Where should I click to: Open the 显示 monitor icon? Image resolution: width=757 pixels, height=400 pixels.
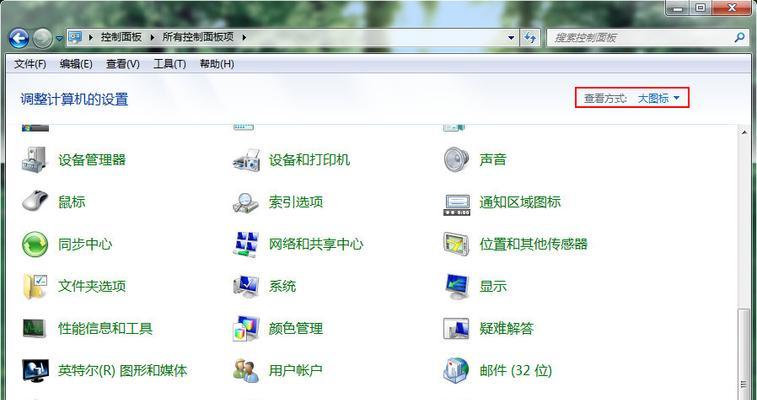click(456, 286)
